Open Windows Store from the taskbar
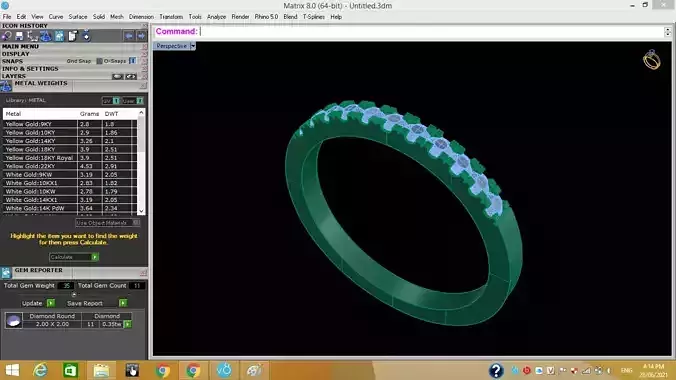 [x=70, y=371]
